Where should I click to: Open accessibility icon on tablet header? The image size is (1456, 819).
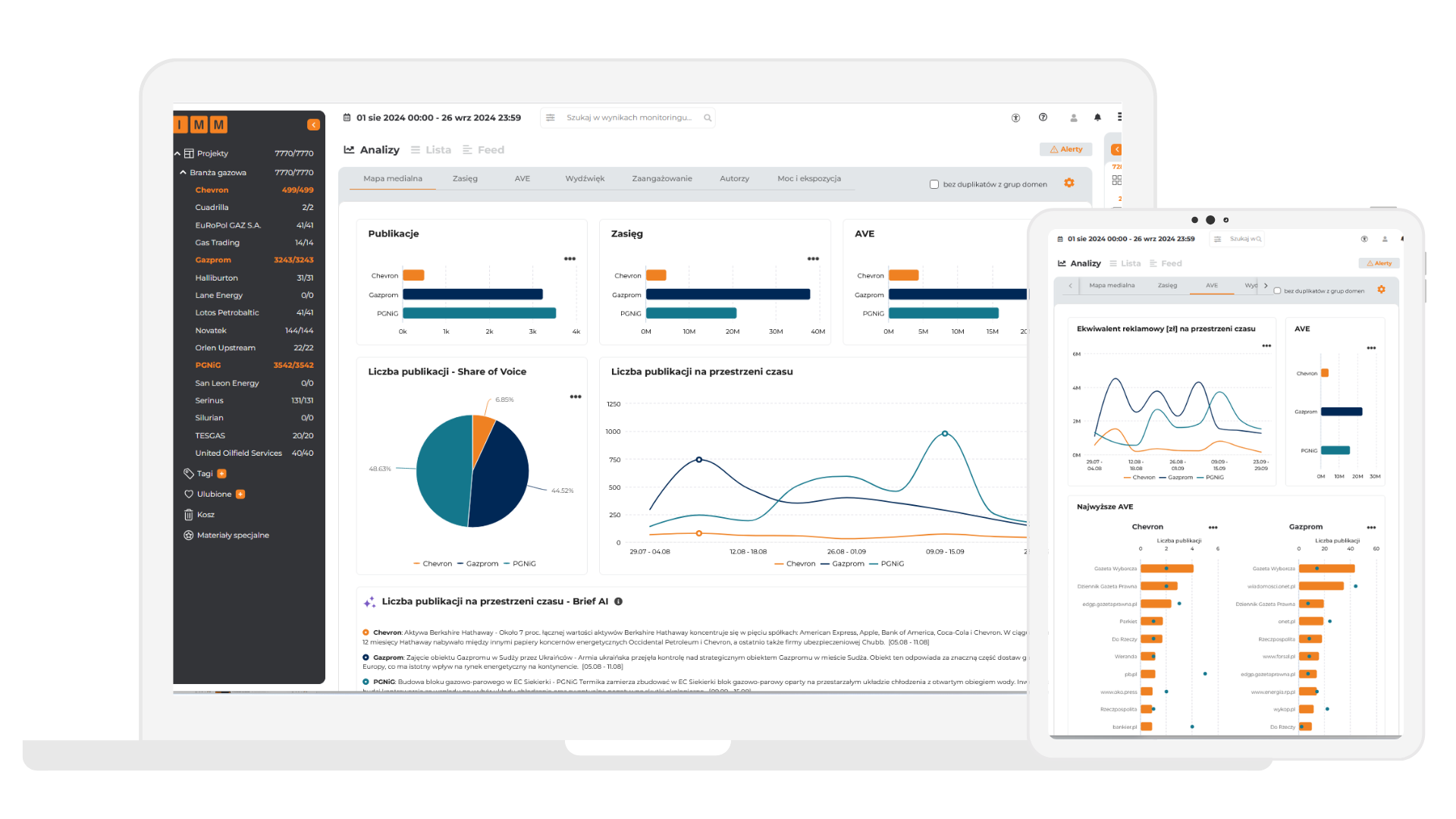click(1364, 239)
